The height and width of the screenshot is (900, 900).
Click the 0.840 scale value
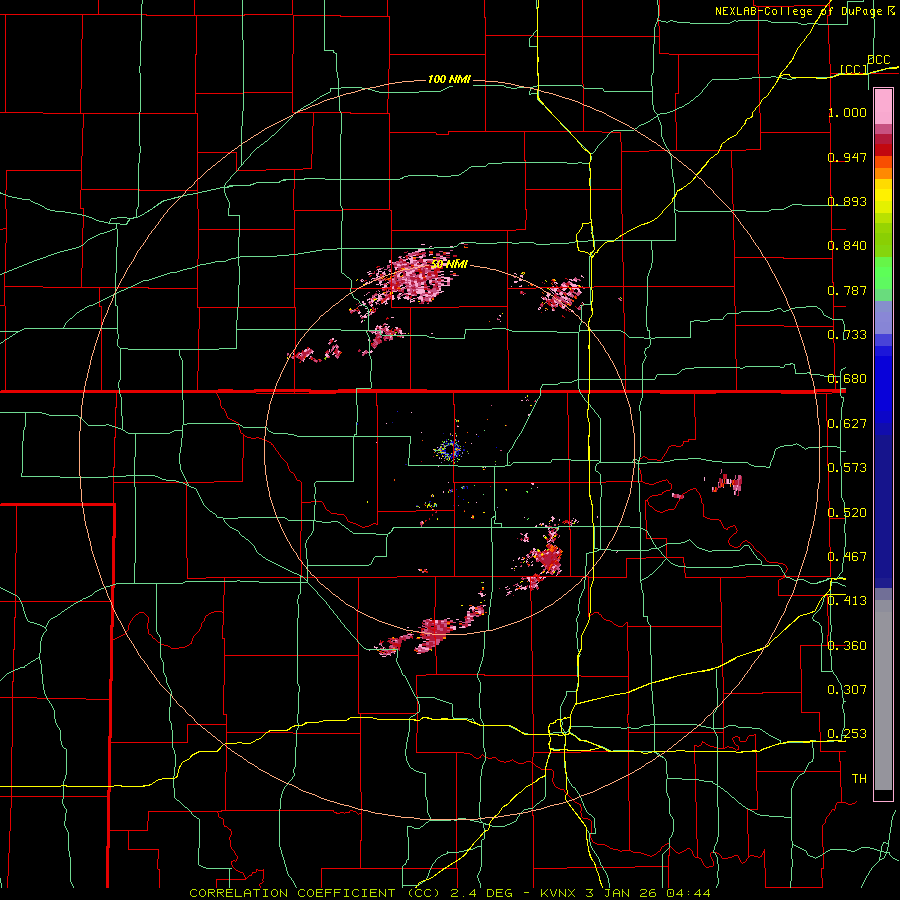tap(847, 246)
